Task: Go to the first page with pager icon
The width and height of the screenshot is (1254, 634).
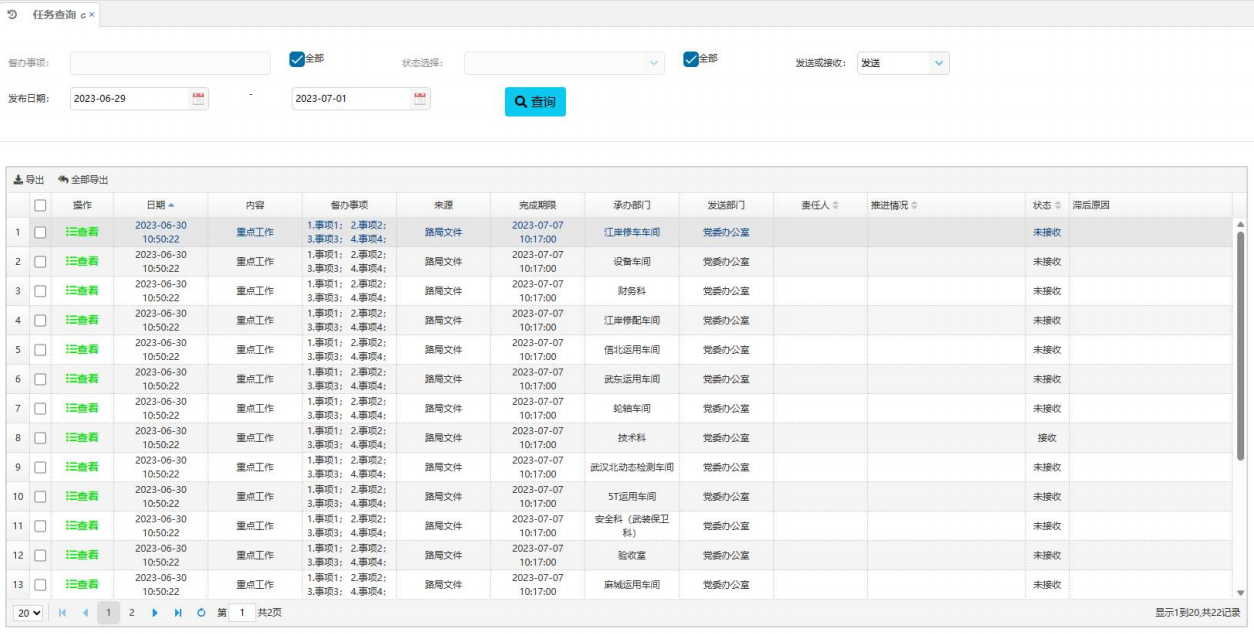Action: click(x=63, y=612)
